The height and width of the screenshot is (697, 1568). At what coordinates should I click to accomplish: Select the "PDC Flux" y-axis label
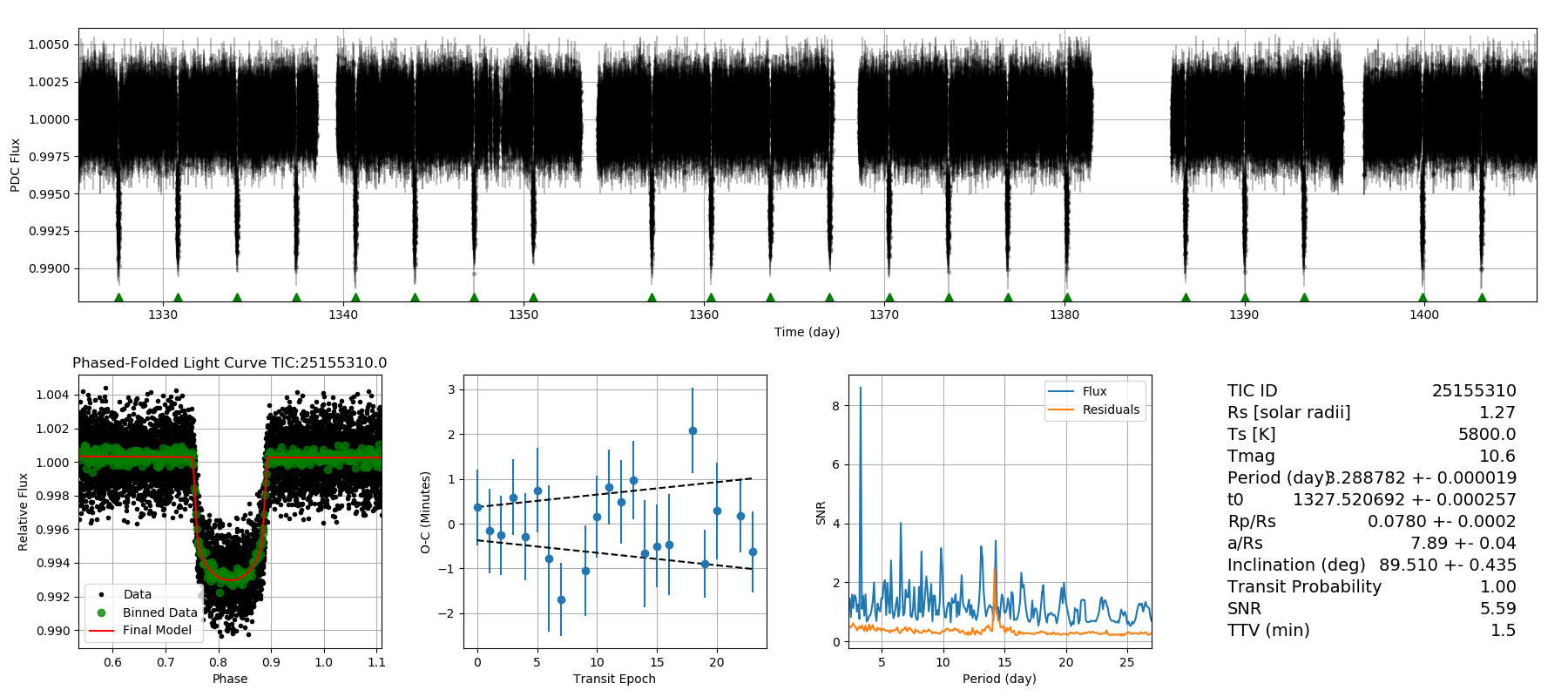(15, 165)
